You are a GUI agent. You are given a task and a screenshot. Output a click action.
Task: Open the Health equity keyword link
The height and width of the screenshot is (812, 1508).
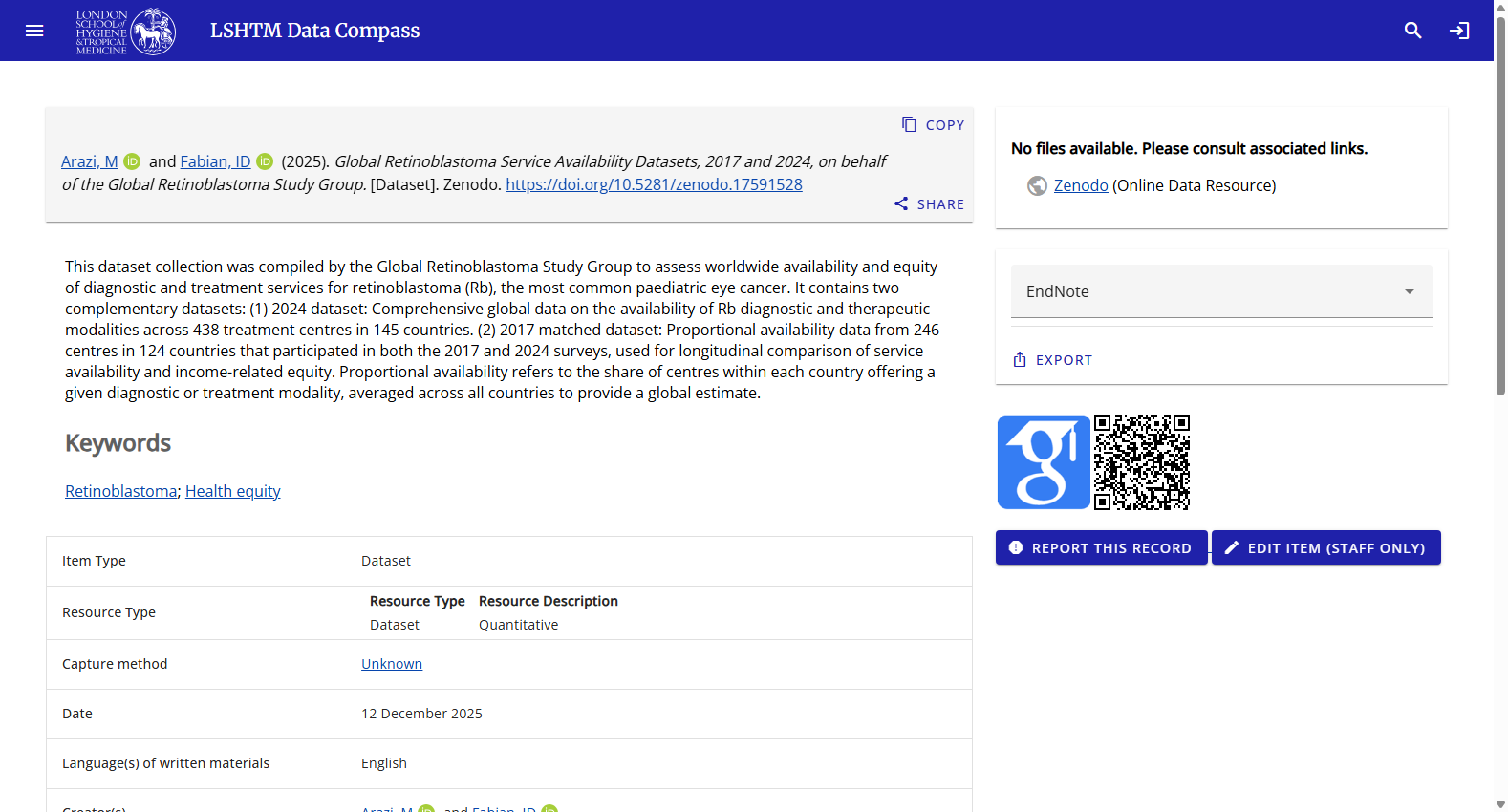(x=233, y=491)
